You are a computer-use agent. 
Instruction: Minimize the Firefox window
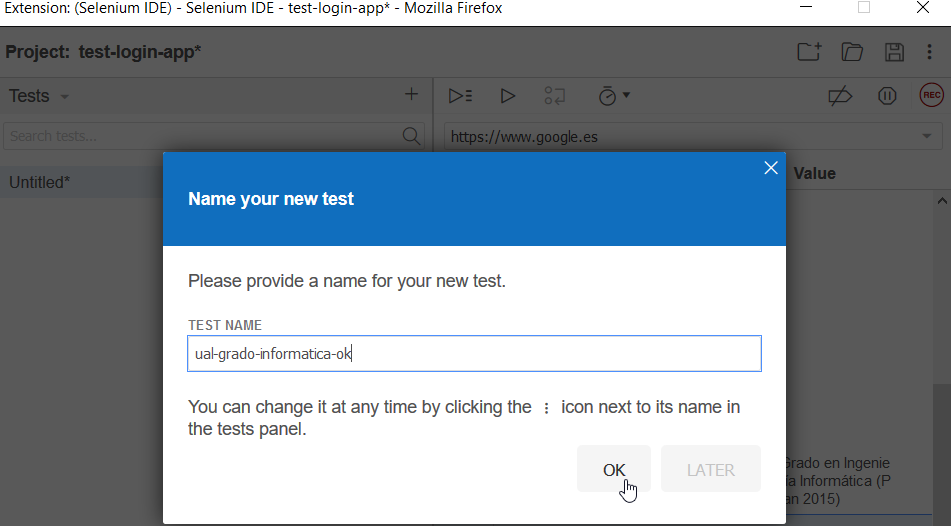806,8
